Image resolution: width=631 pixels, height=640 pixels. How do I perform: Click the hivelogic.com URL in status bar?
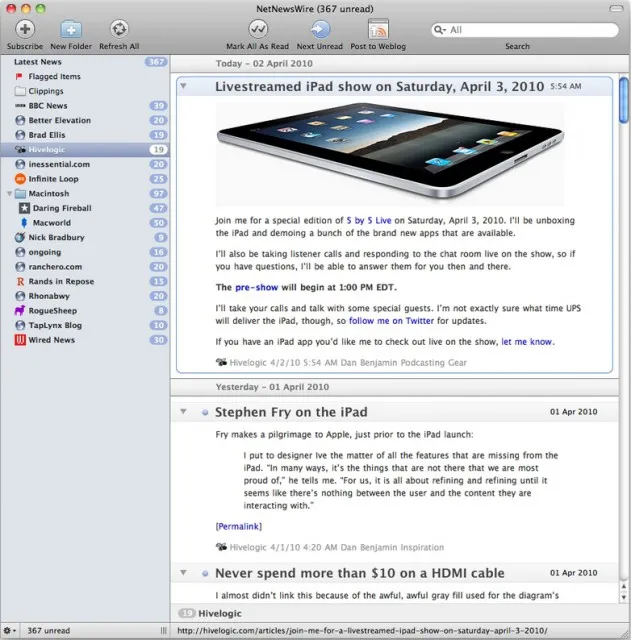click(362, 631)
